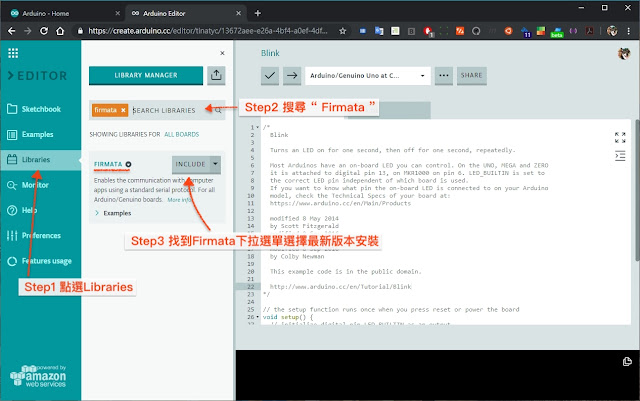Go back in the browser

(11, 31)
